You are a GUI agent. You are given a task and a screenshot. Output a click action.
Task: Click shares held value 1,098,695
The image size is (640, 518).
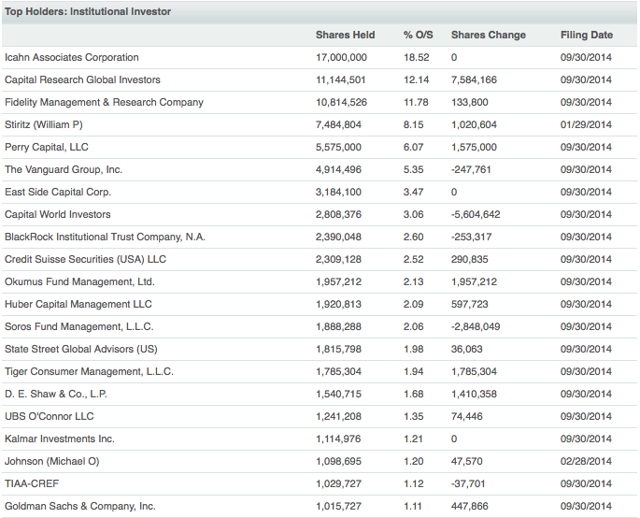point(338,462)
